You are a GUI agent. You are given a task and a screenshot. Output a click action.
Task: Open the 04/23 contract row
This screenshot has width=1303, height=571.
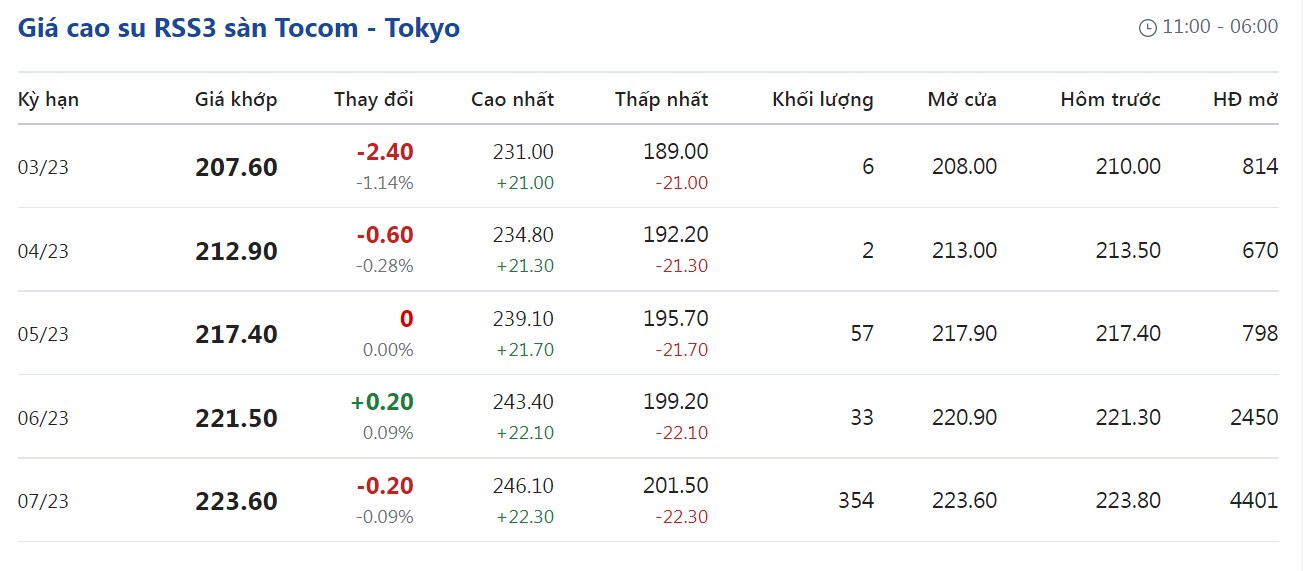click(43, 251)
